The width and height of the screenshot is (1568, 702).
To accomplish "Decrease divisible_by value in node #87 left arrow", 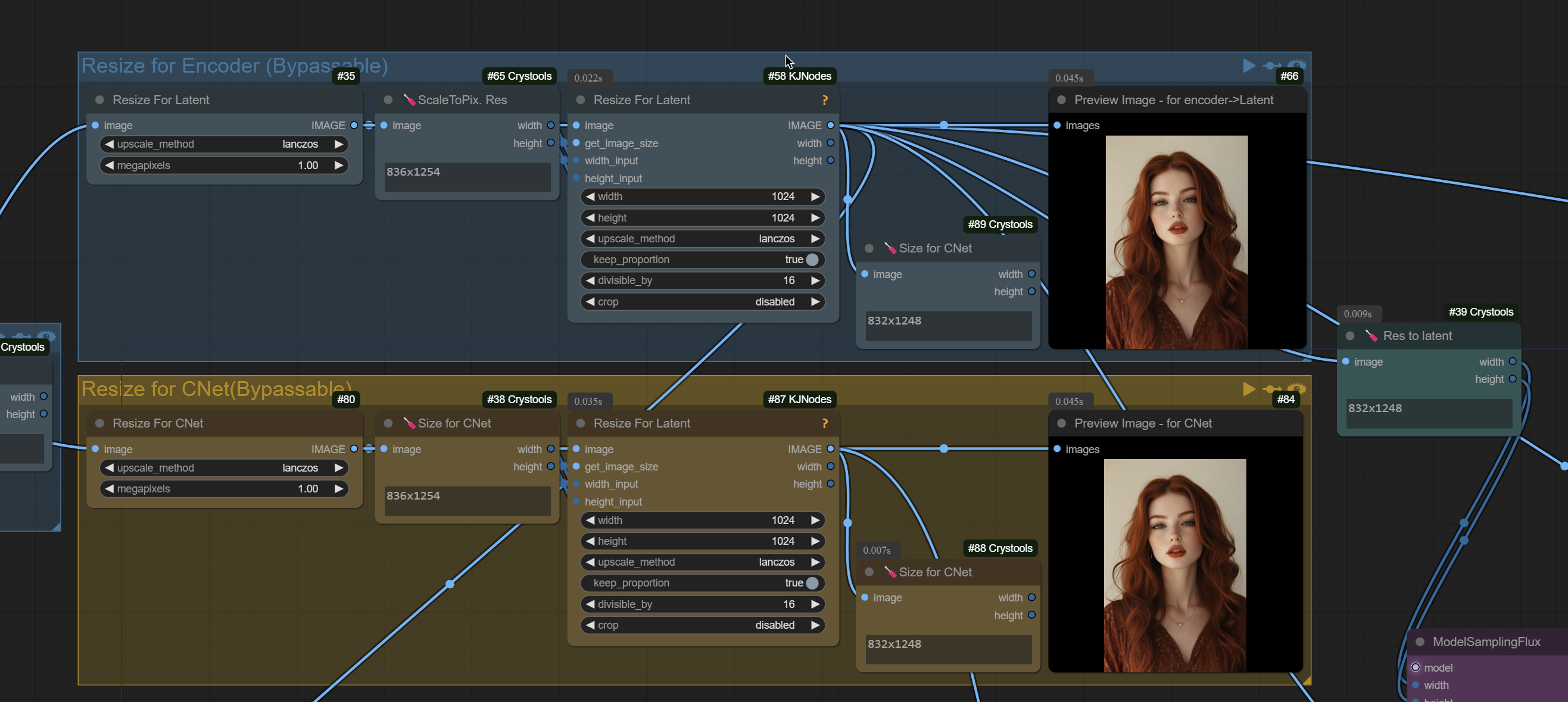I will click(x=590, y=604).
